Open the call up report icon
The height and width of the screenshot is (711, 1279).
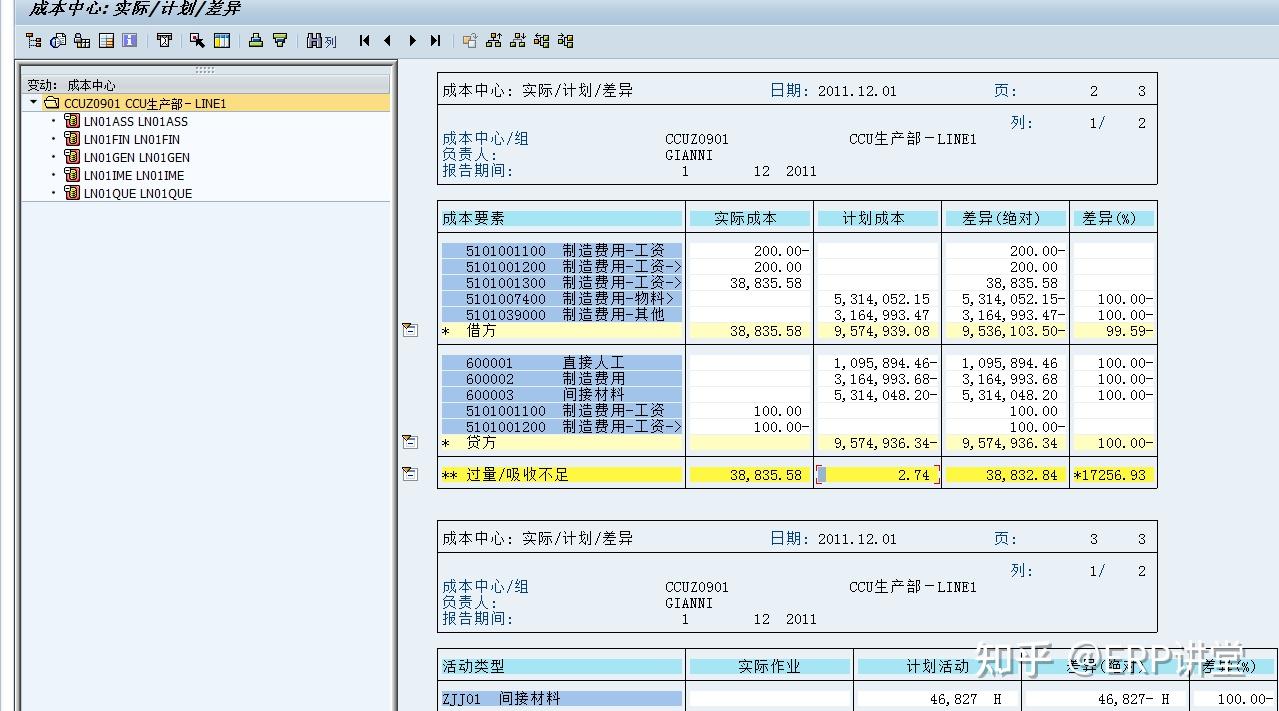(57, 41)
